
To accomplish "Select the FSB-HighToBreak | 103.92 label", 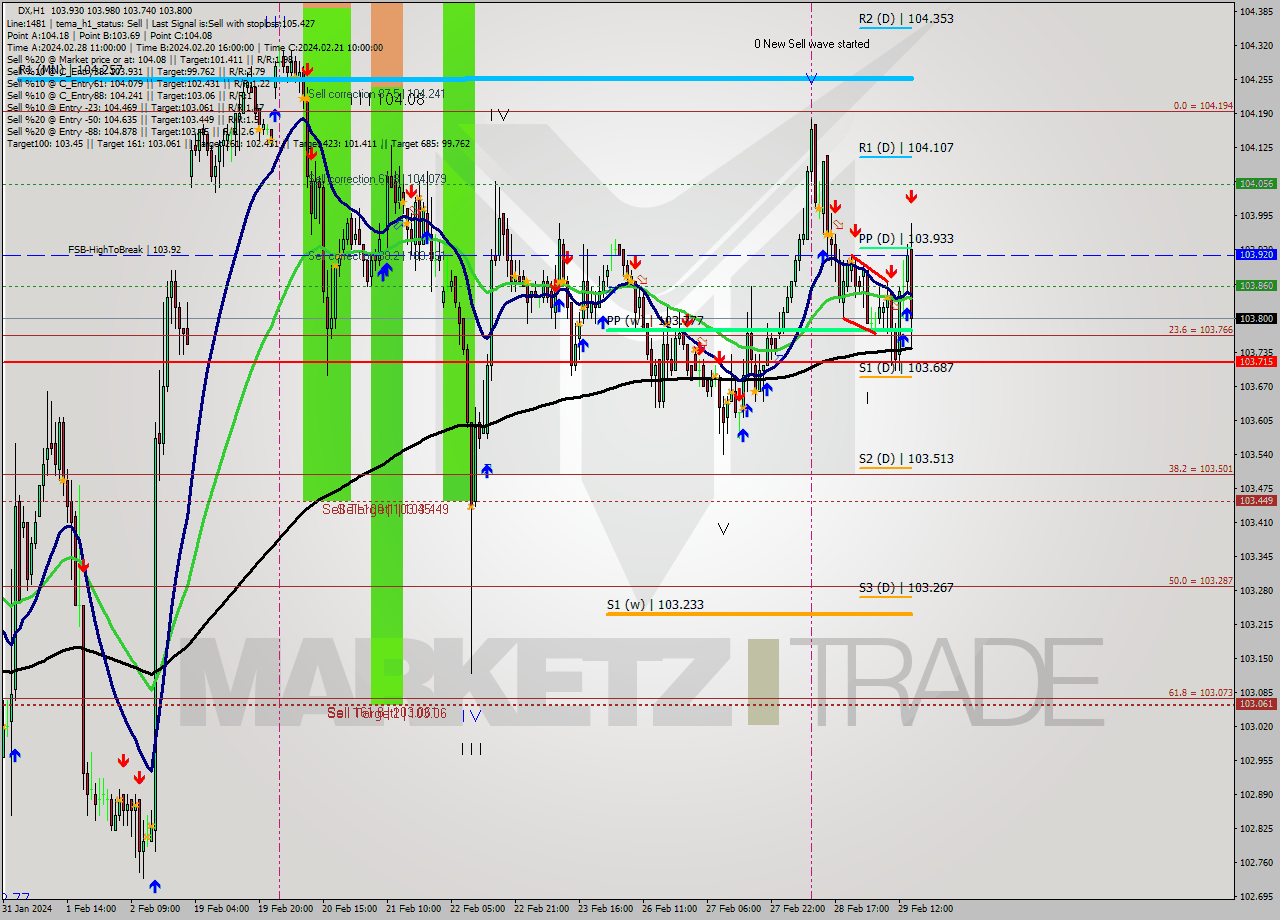I will tap(124, 249).
